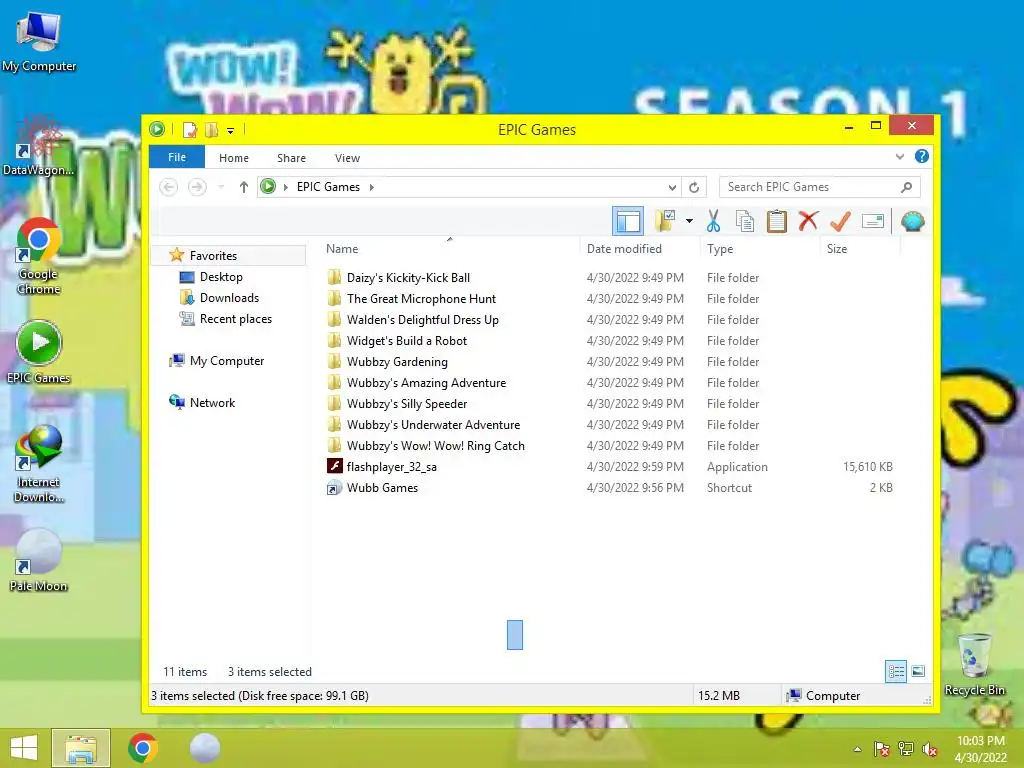Select Widget's Build a Robot folder
The height and width of the screenshot is (768, 1024).
click(407, 340)
